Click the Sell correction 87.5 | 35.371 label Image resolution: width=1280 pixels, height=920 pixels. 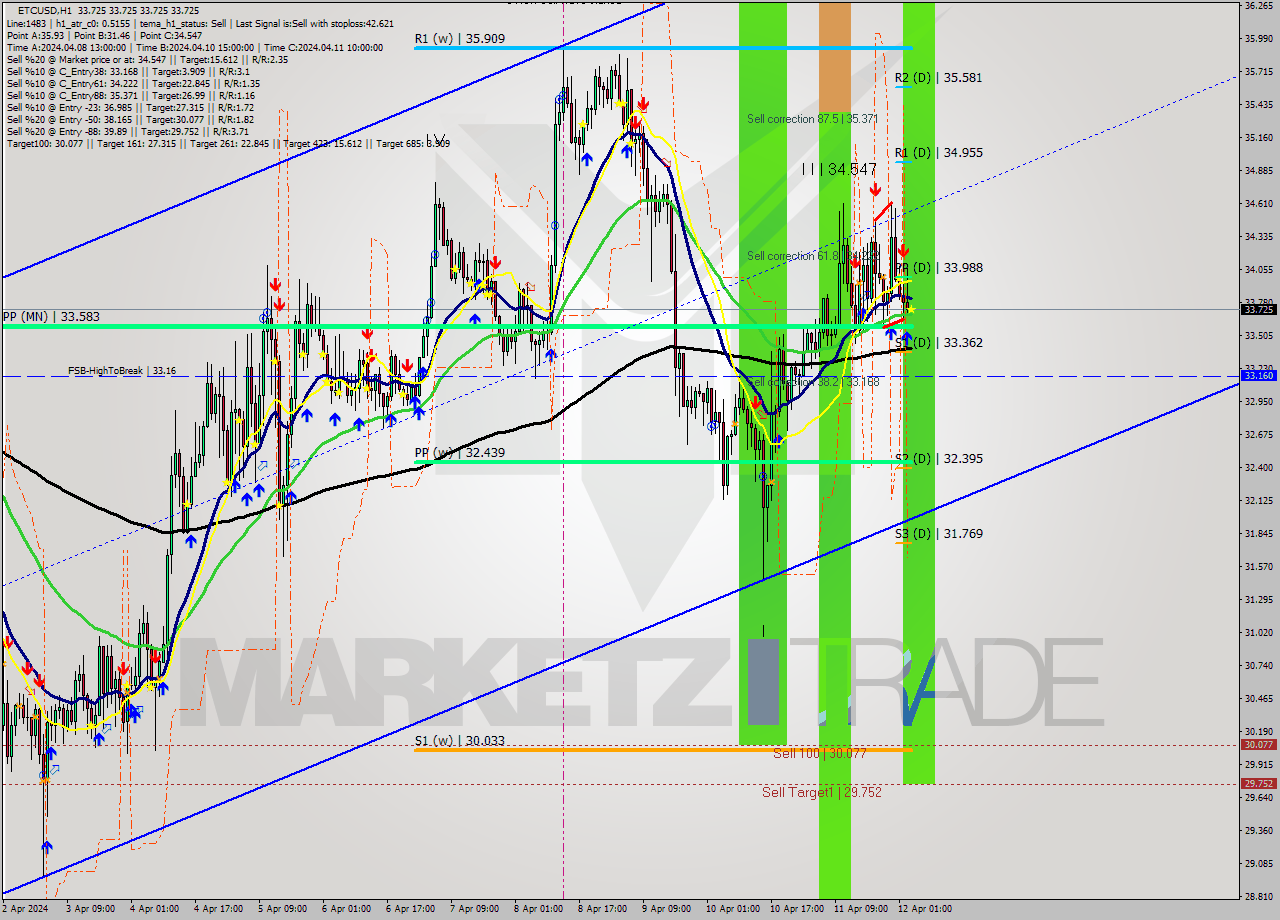tap(812, 119)
